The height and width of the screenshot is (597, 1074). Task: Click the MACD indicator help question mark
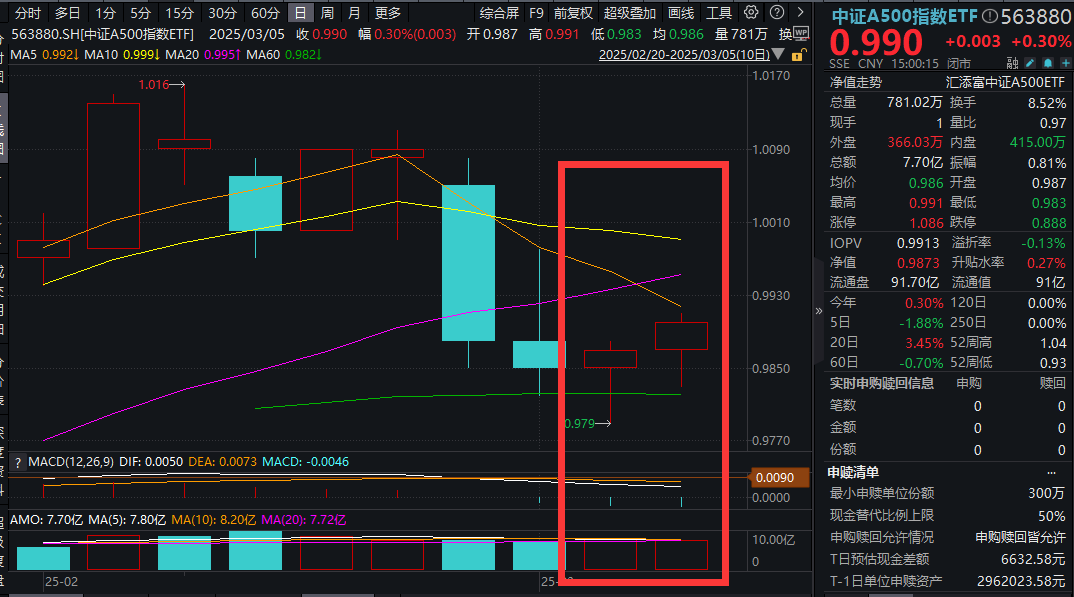(x=17, y=461)
